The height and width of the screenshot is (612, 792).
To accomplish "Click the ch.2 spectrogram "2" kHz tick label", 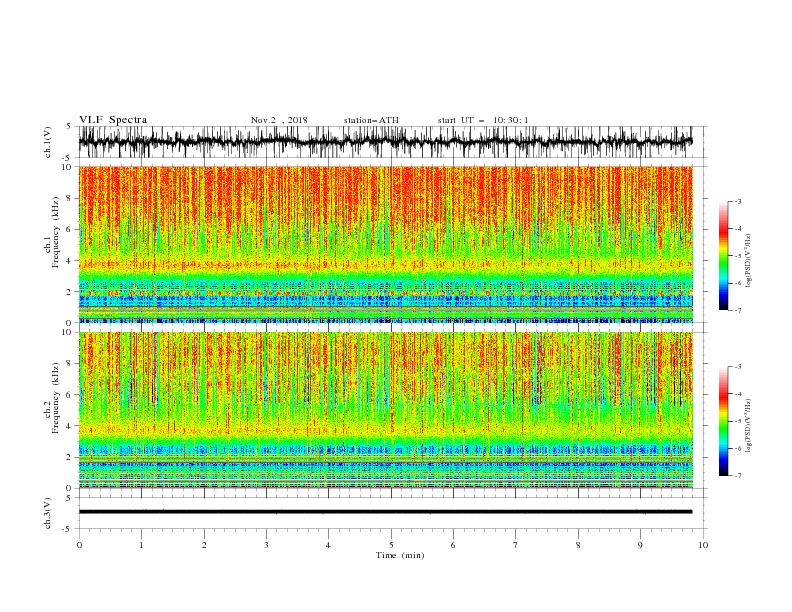I will pyautogui.click(x=70, y=457).
